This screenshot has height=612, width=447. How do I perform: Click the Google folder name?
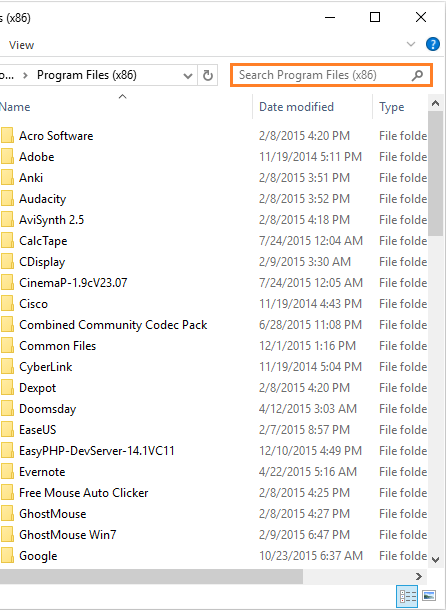(38, 556)
